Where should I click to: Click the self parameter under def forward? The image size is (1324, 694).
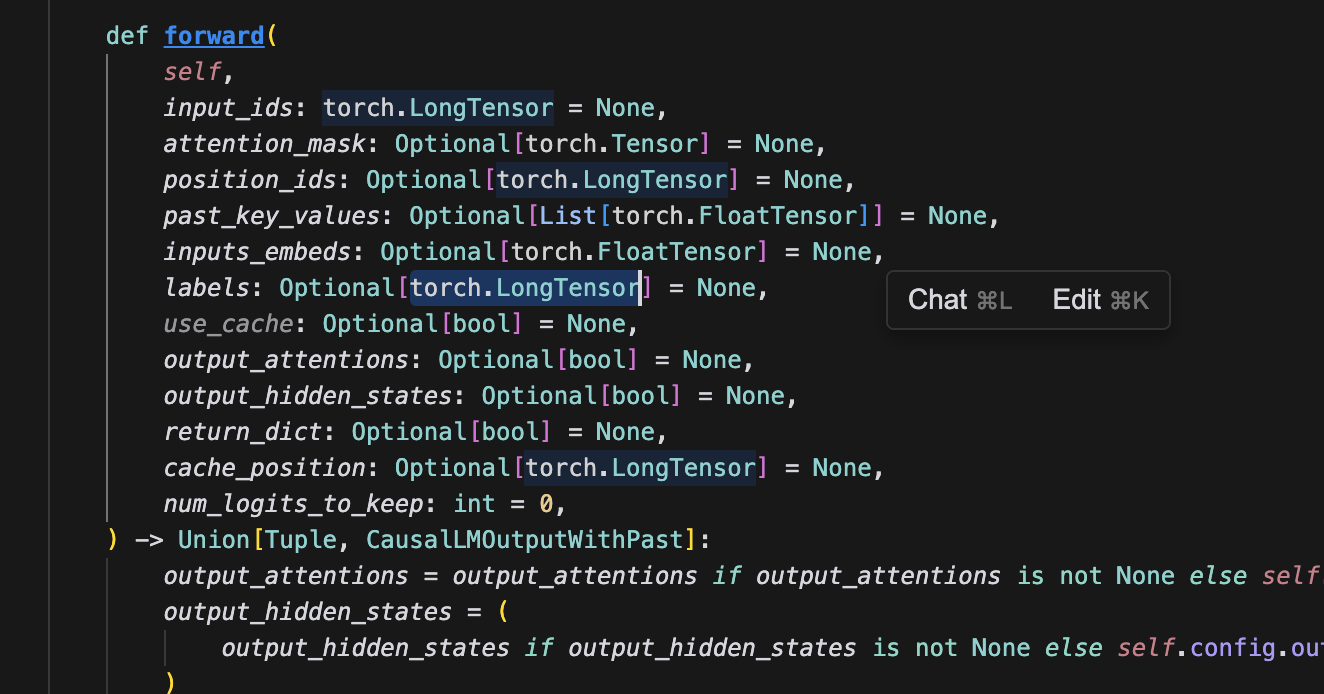pos(193,72)
